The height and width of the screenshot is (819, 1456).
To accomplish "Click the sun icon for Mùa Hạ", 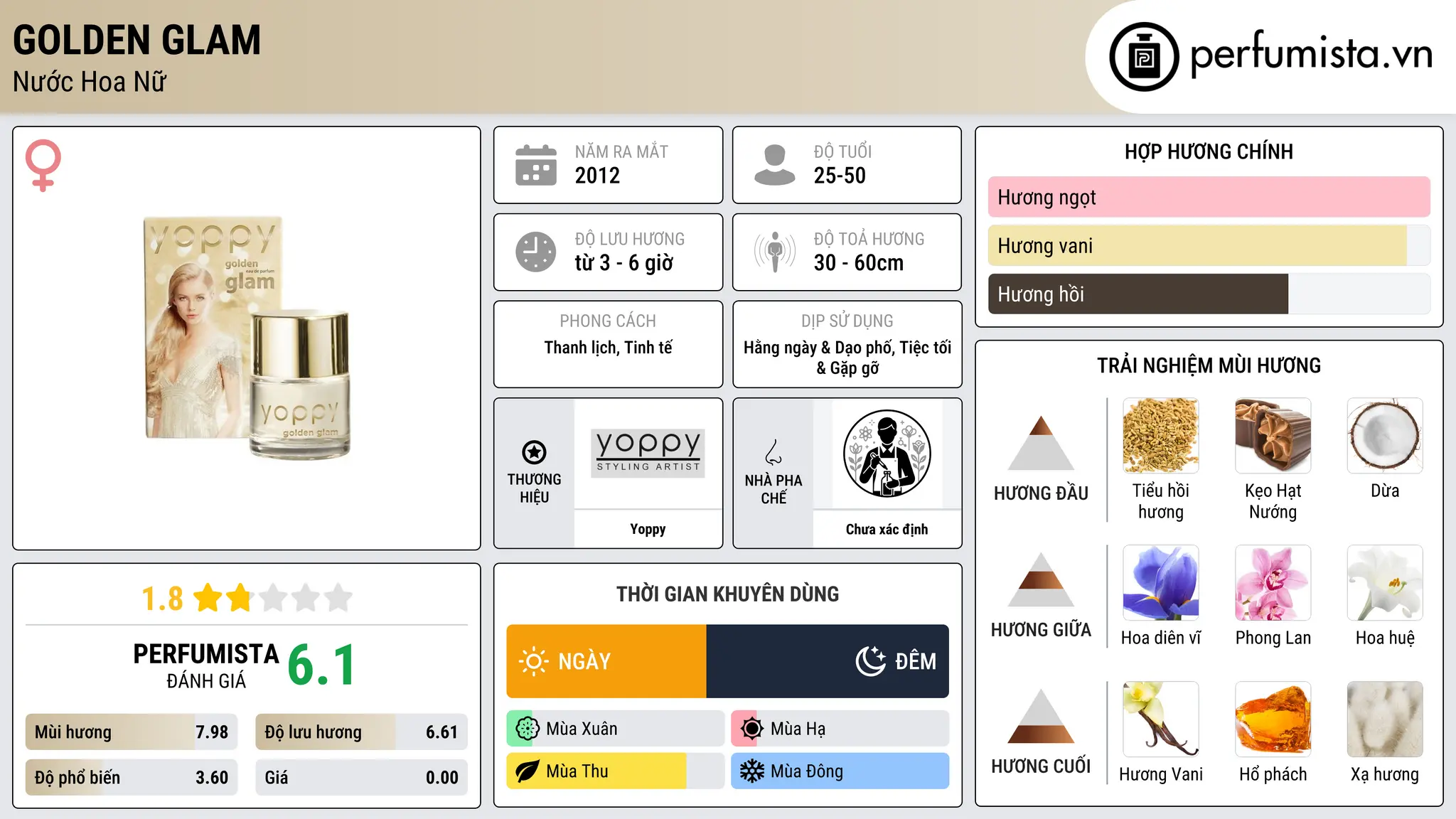I will click(x=751, y=729).
